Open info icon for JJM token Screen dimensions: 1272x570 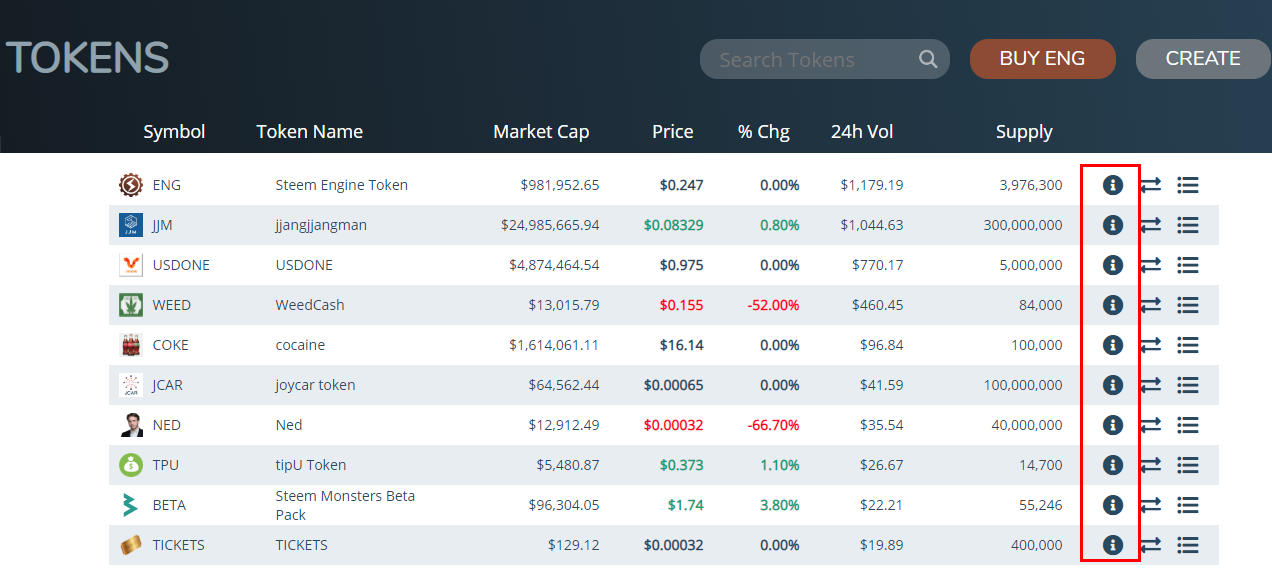1112,225
